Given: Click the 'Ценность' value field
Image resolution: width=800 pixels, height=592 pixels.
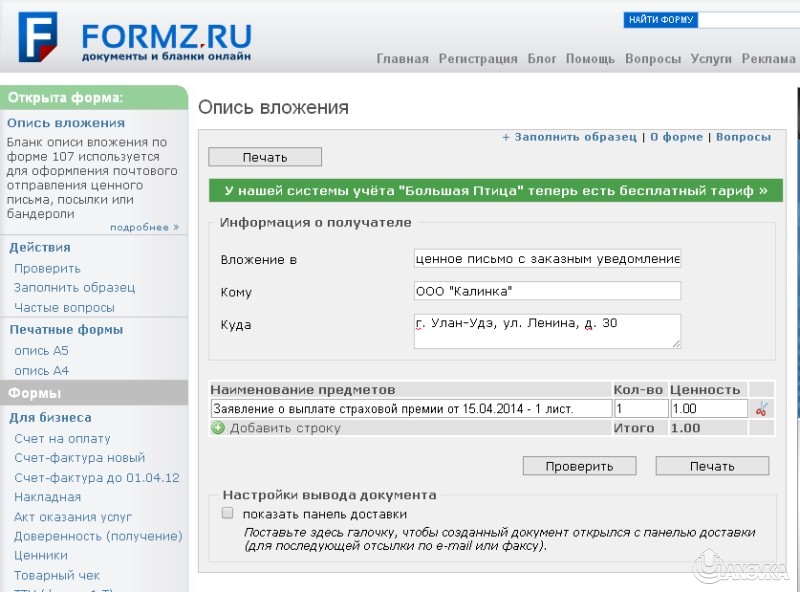Looking at the screenshot, I should pyautogui.click(x=708, y=409).
